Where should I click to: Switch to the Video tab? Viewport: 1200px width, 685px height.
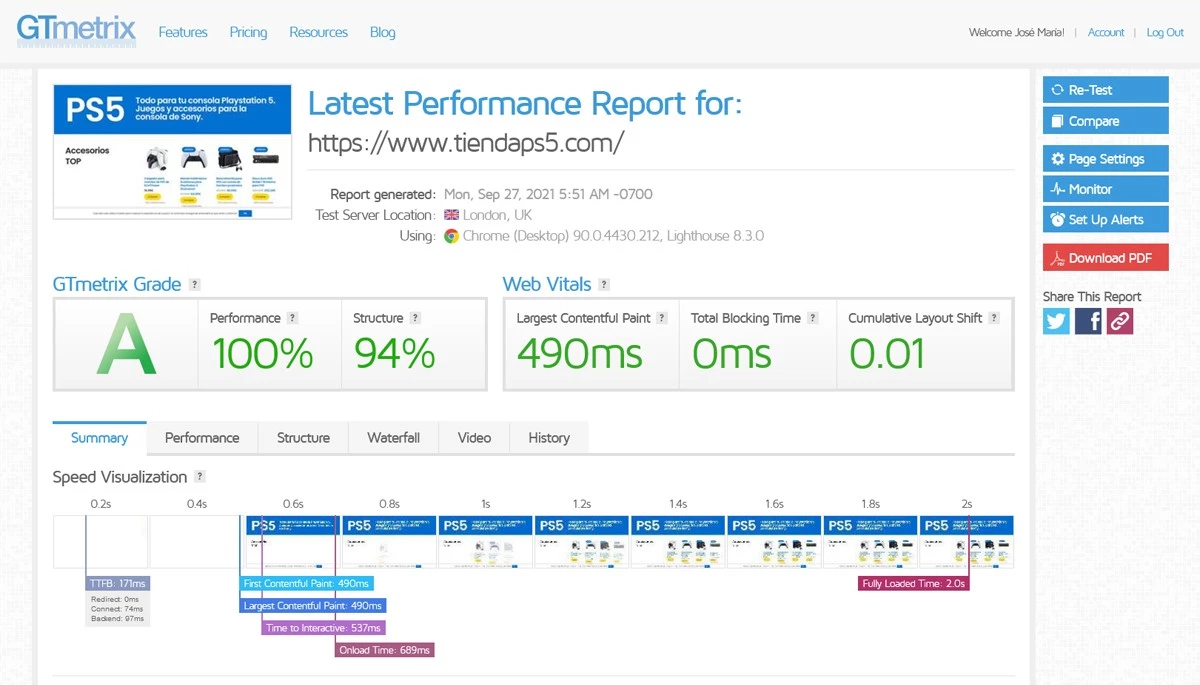click(474, 438)
